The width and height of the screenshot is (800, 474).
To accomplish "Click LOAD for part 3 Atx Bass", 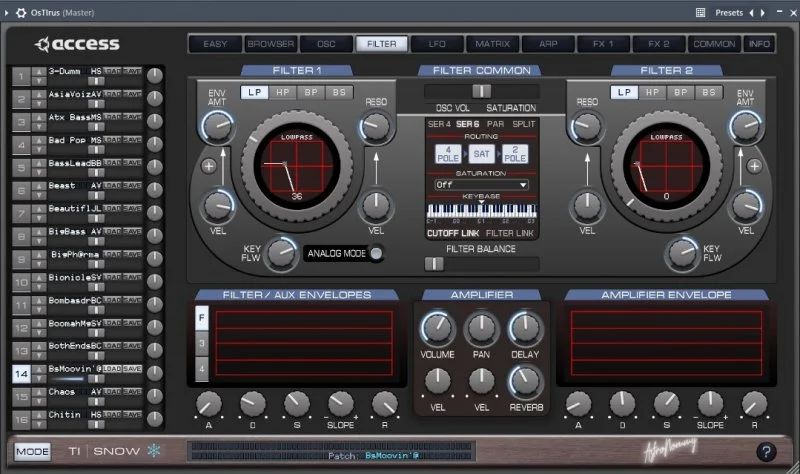I will pyautogui.click(x=112, y=117).
